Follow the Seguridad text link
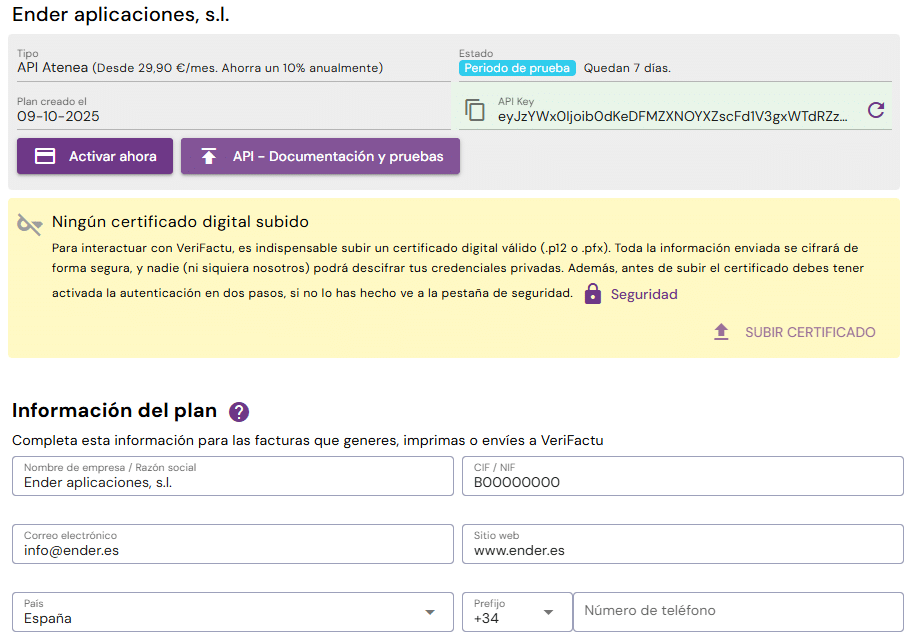Viewport: 917px width, 644px height. pos(644,294)
